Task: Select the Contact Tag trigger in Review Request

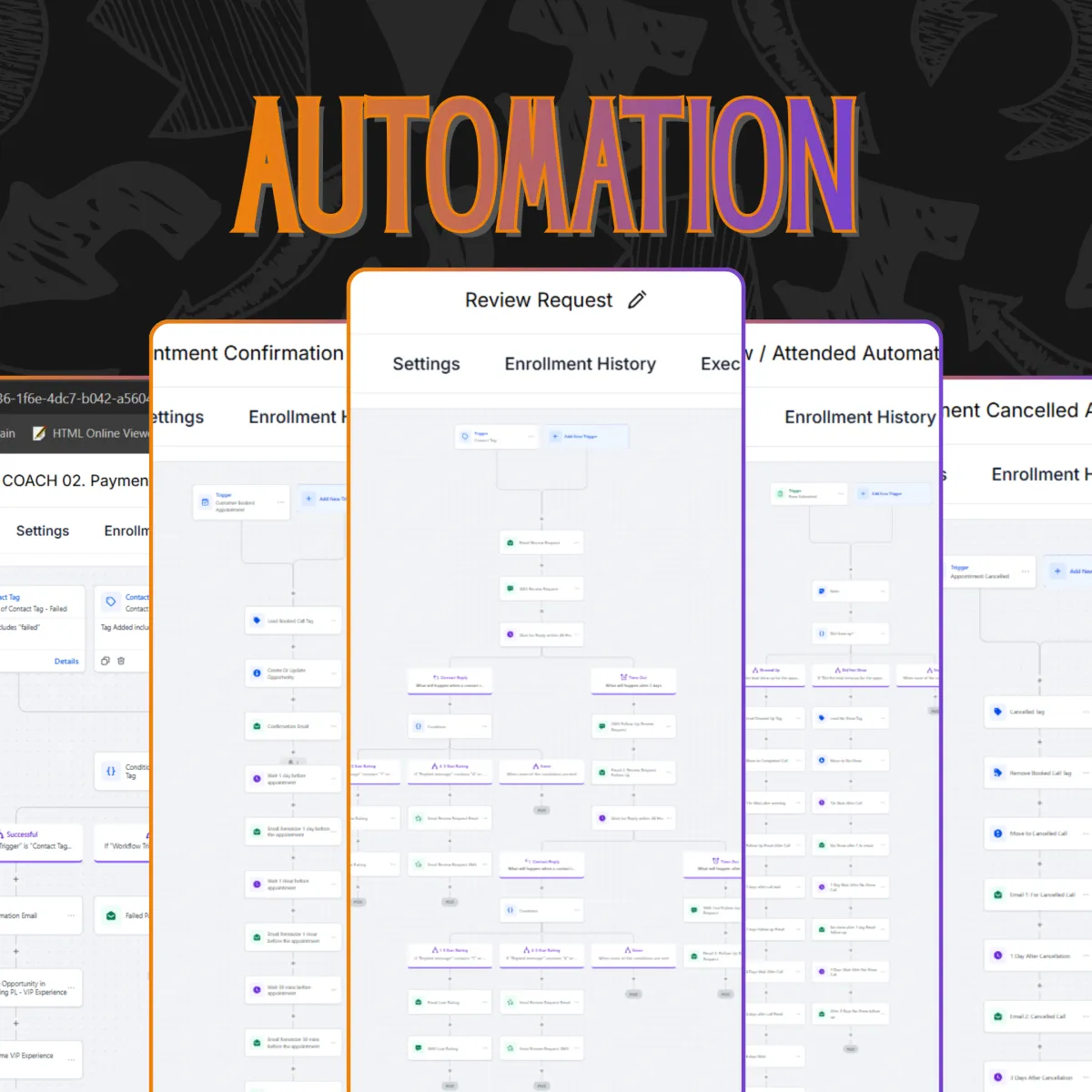Action: click(497, 437)
